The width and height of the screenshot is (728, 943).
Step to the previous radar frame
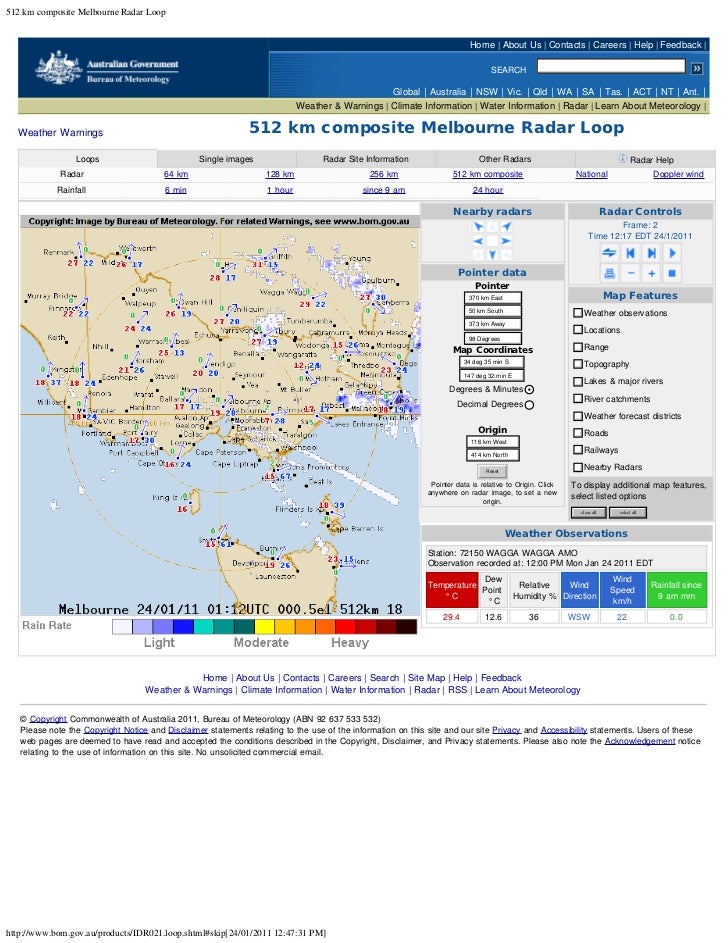point(630,253)
